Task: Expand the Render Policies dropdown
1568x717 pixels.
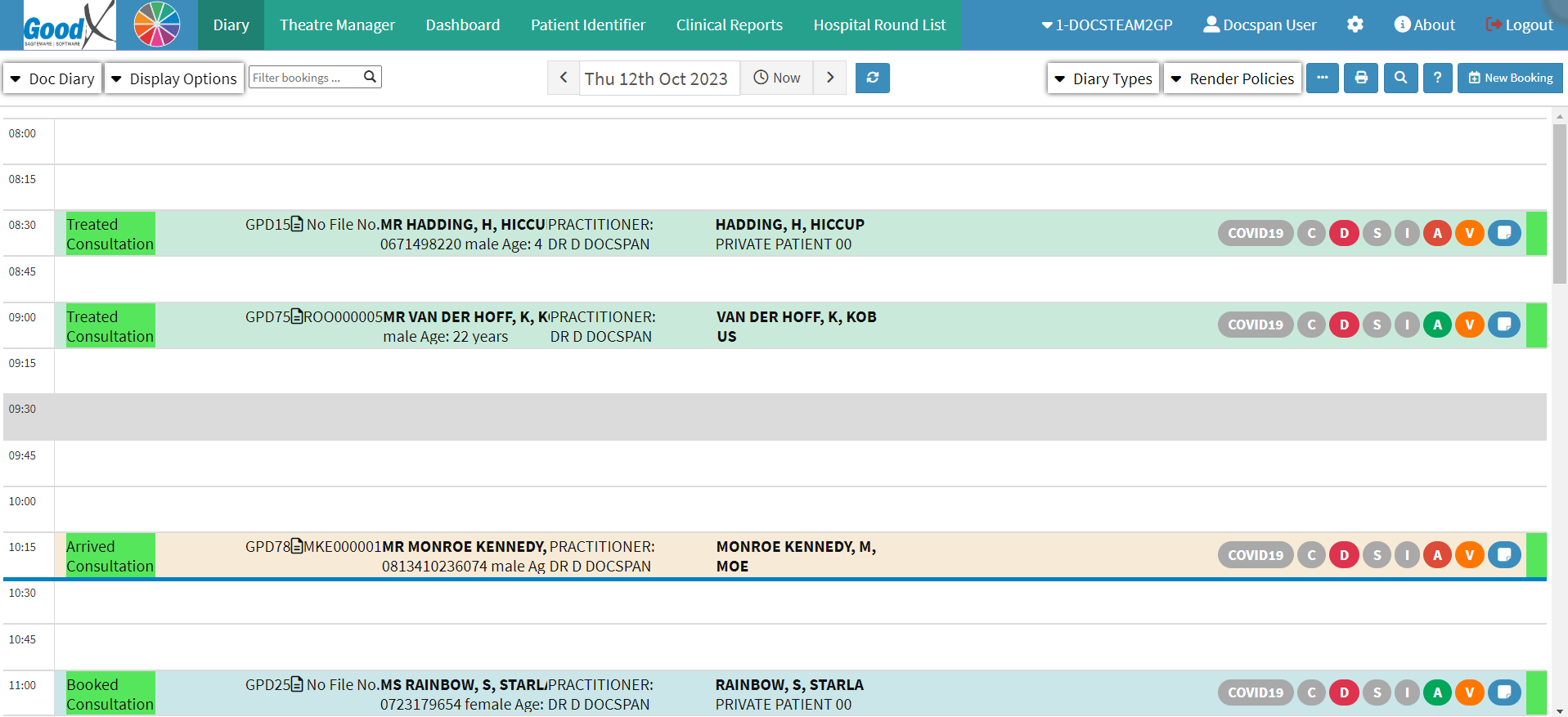Action: pyautogui.click(x=1232, y=78)
